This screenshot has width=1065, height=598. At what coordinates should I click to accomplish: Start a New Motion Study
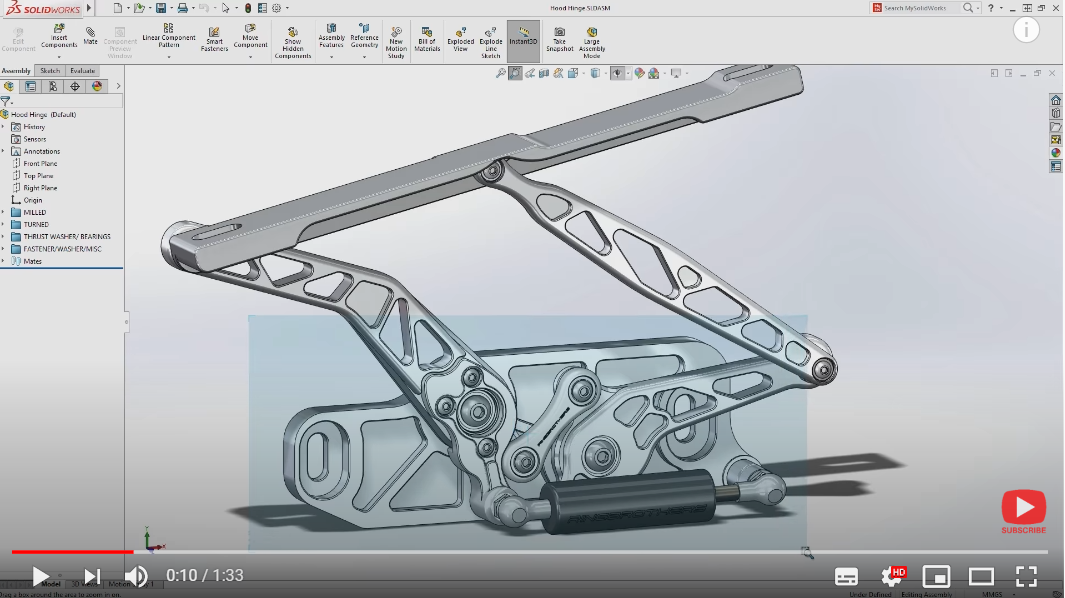396,42
